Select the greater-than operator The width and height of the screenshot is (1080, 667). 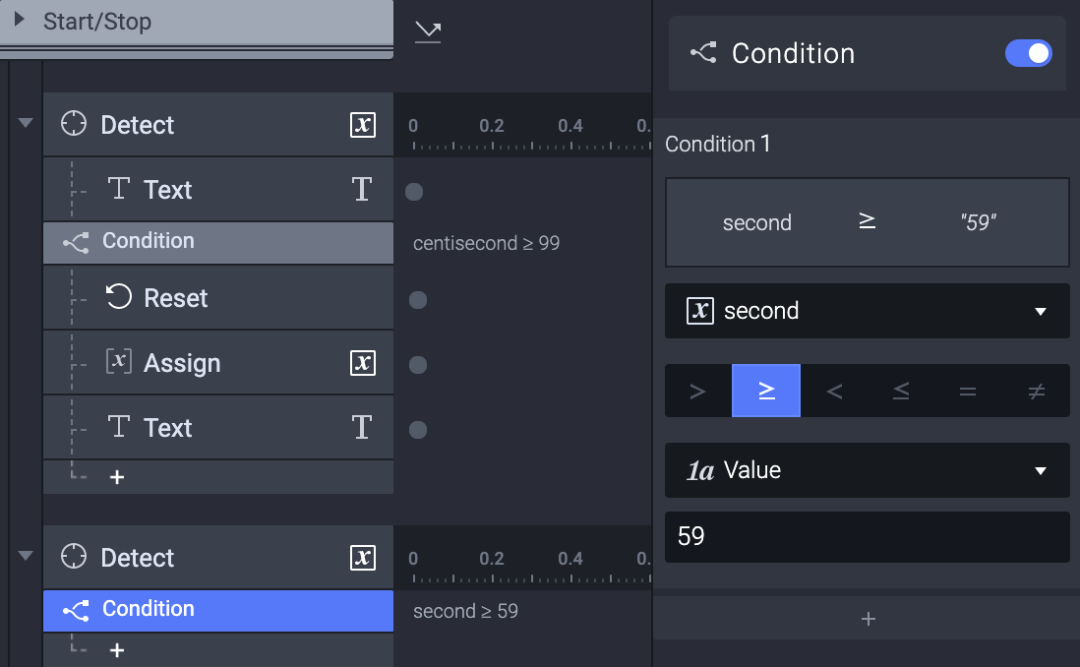tap(698, 391)
